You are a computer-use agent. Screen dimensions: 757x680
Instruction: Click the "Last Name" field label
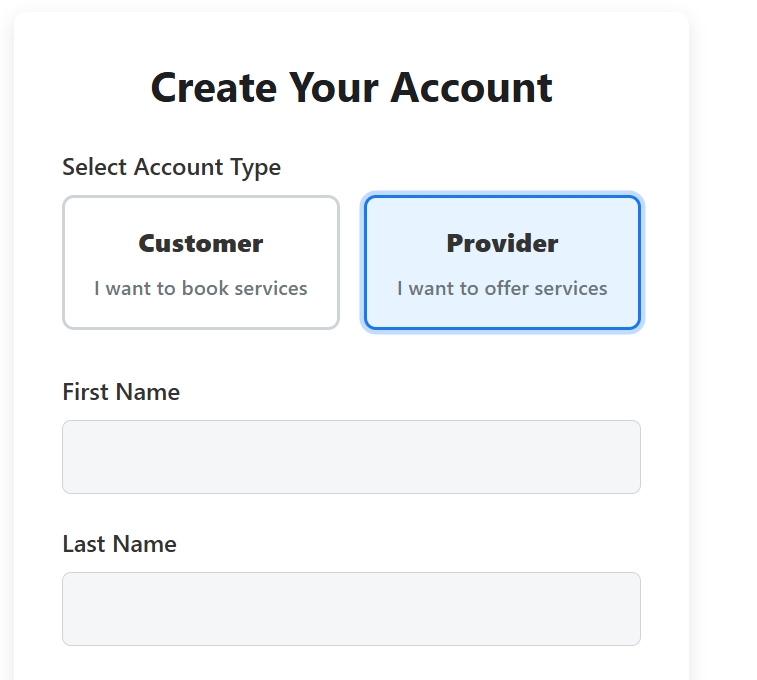[x=119, y=544]
